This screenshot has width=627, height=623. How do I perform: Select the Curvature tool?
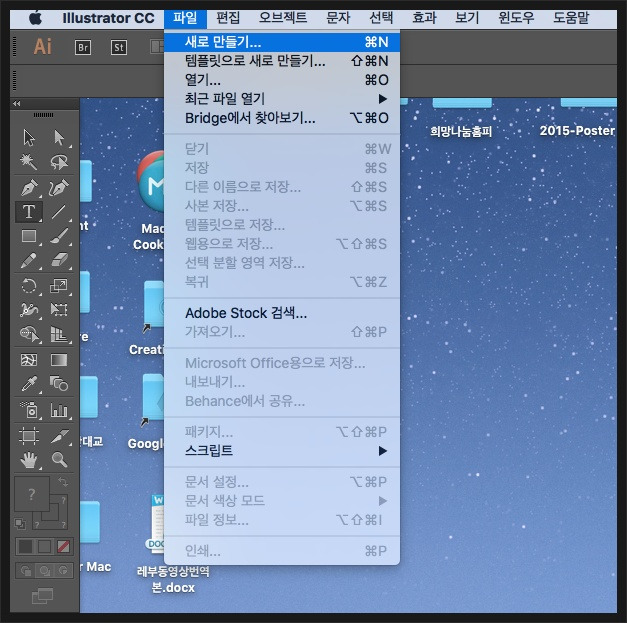[59, 188]
